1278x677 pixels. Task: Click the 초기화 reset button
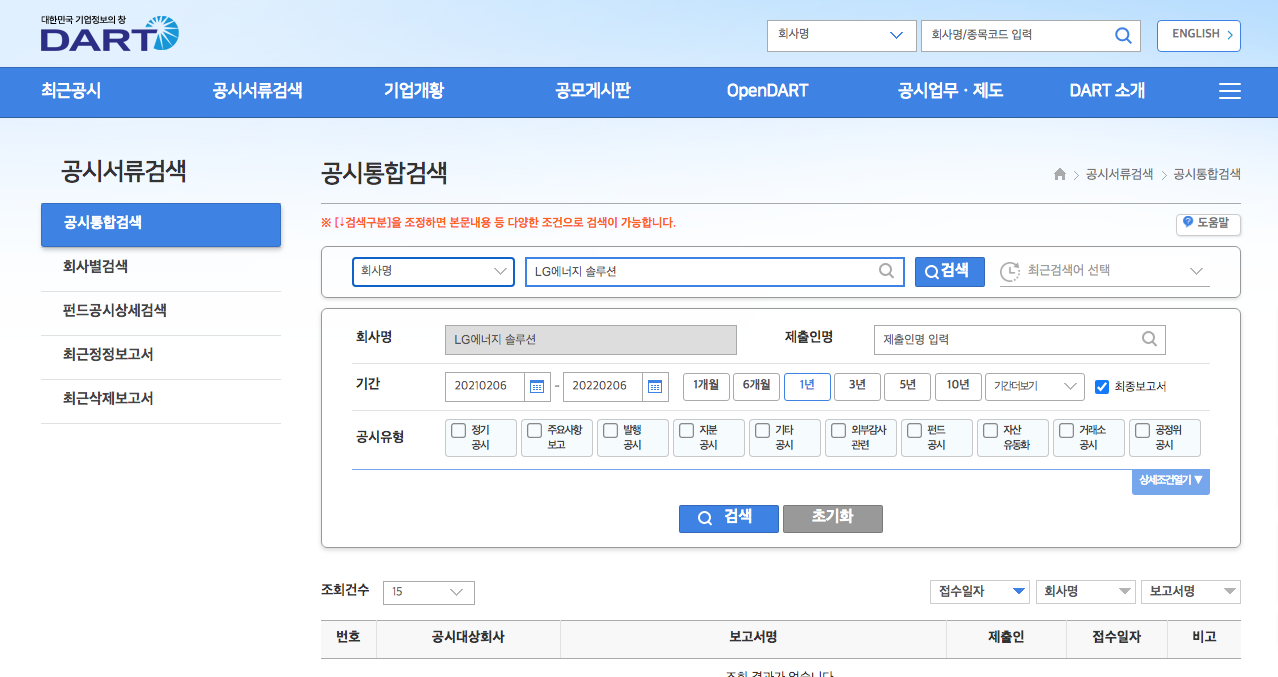click(833, 518)
